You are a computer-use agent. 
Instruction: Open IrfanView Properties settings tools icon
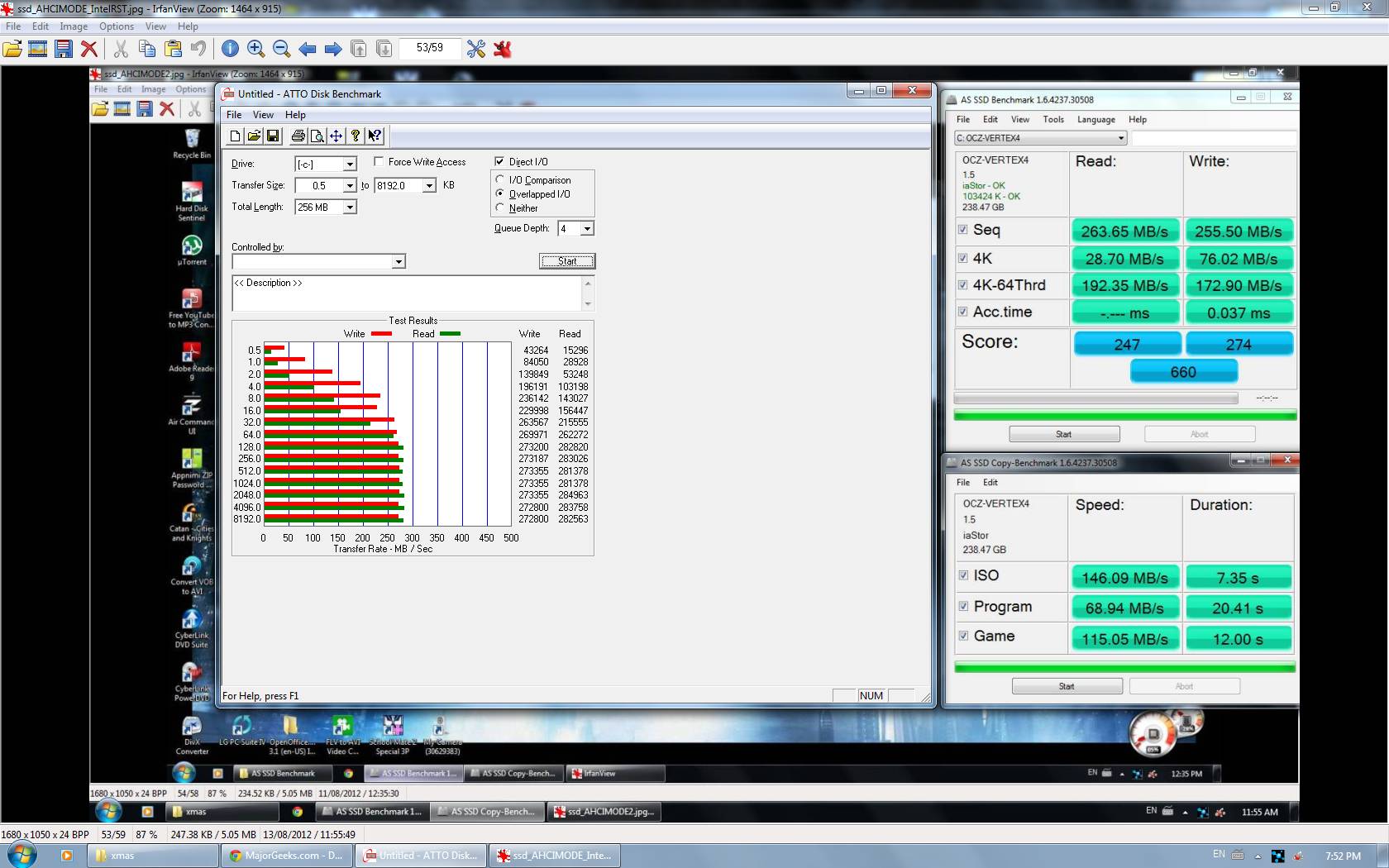[476, 49]
